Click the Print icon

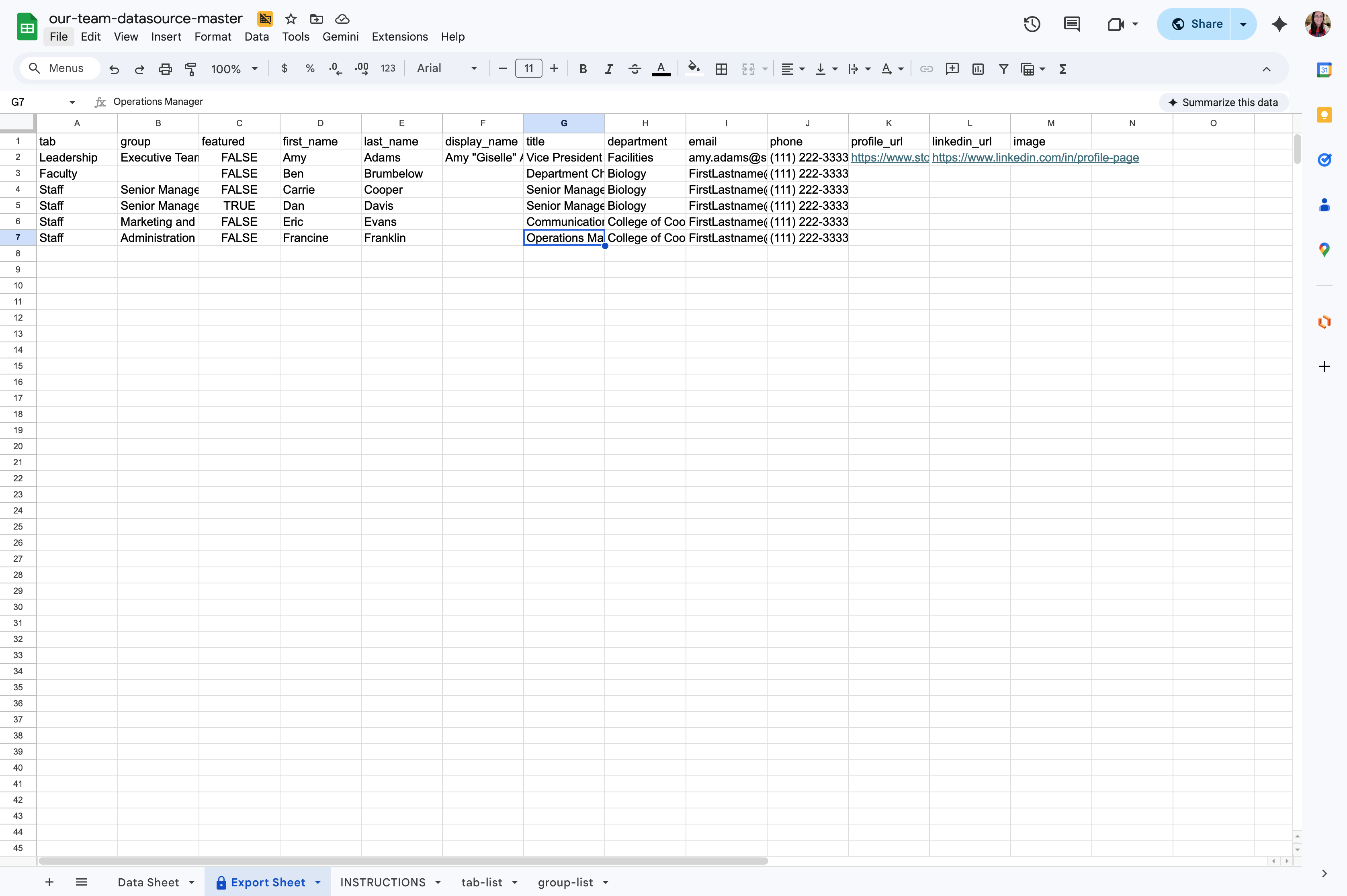(165, 69)
